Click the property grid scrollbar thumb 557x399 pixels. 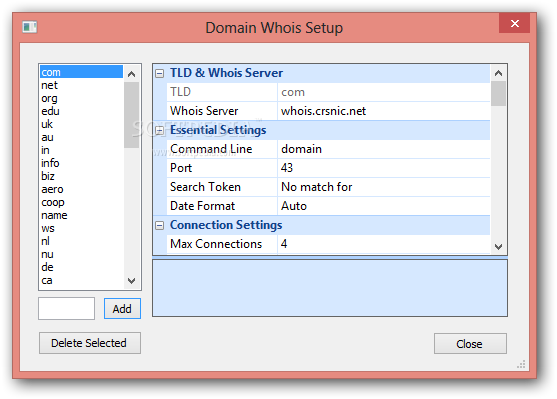[498, 93]
